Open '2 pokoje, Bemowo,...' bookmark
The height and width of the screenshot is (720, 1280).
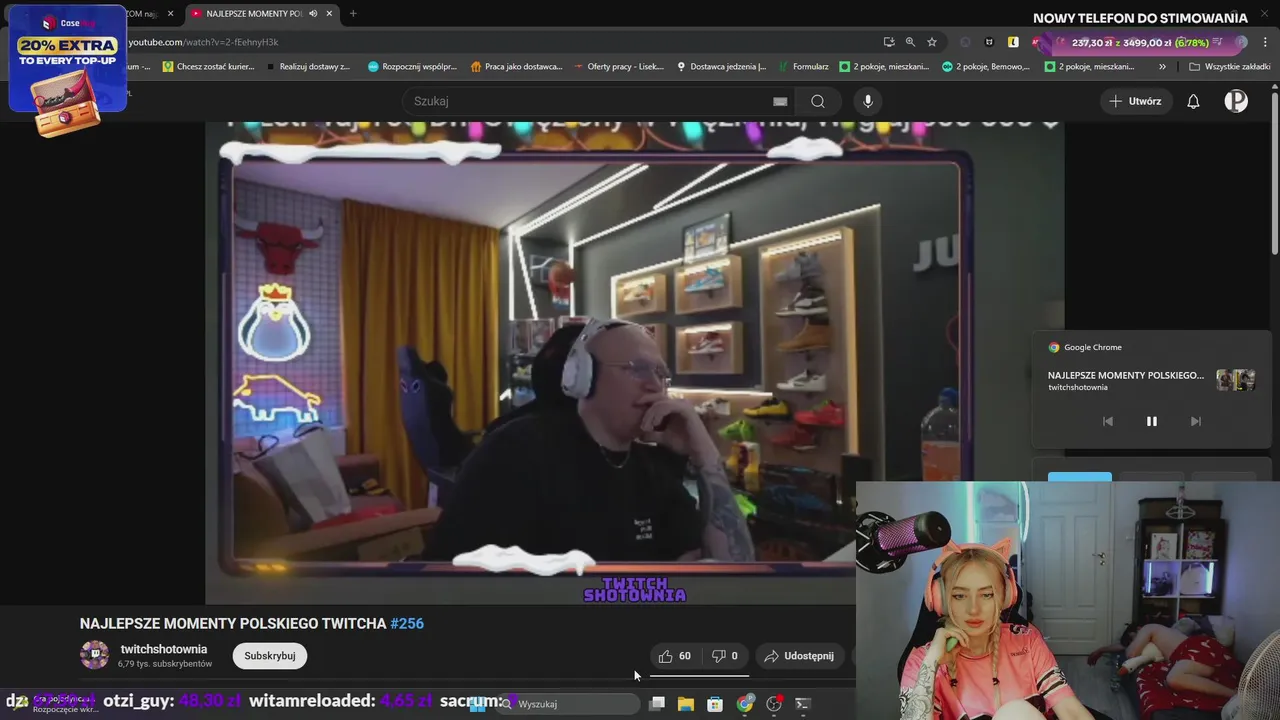coord(985,67)
